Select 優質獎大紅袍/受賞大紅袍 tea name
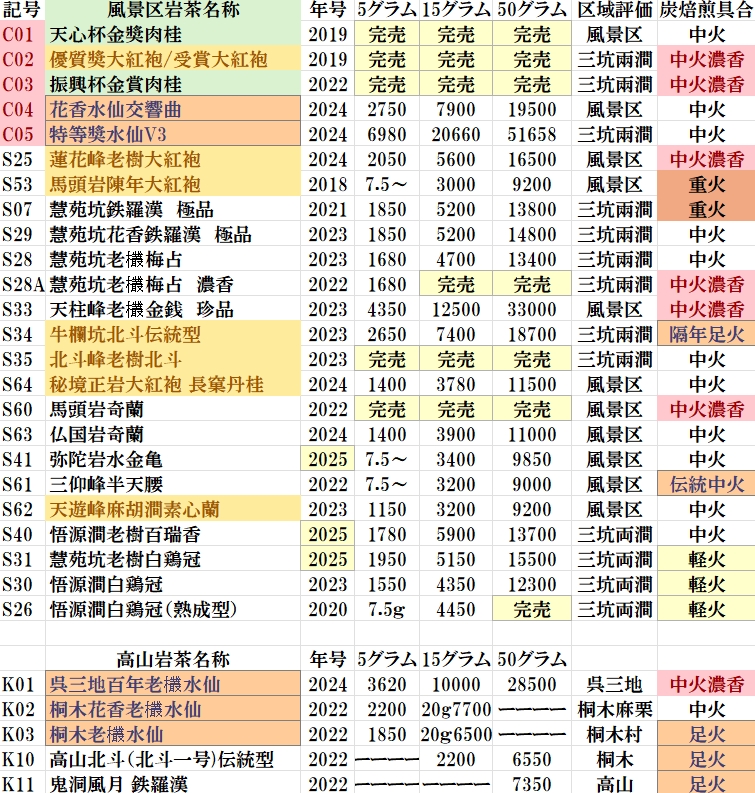The height and width of the screenshot is (793, 755). pyautogui.click(x=158, y=59)
